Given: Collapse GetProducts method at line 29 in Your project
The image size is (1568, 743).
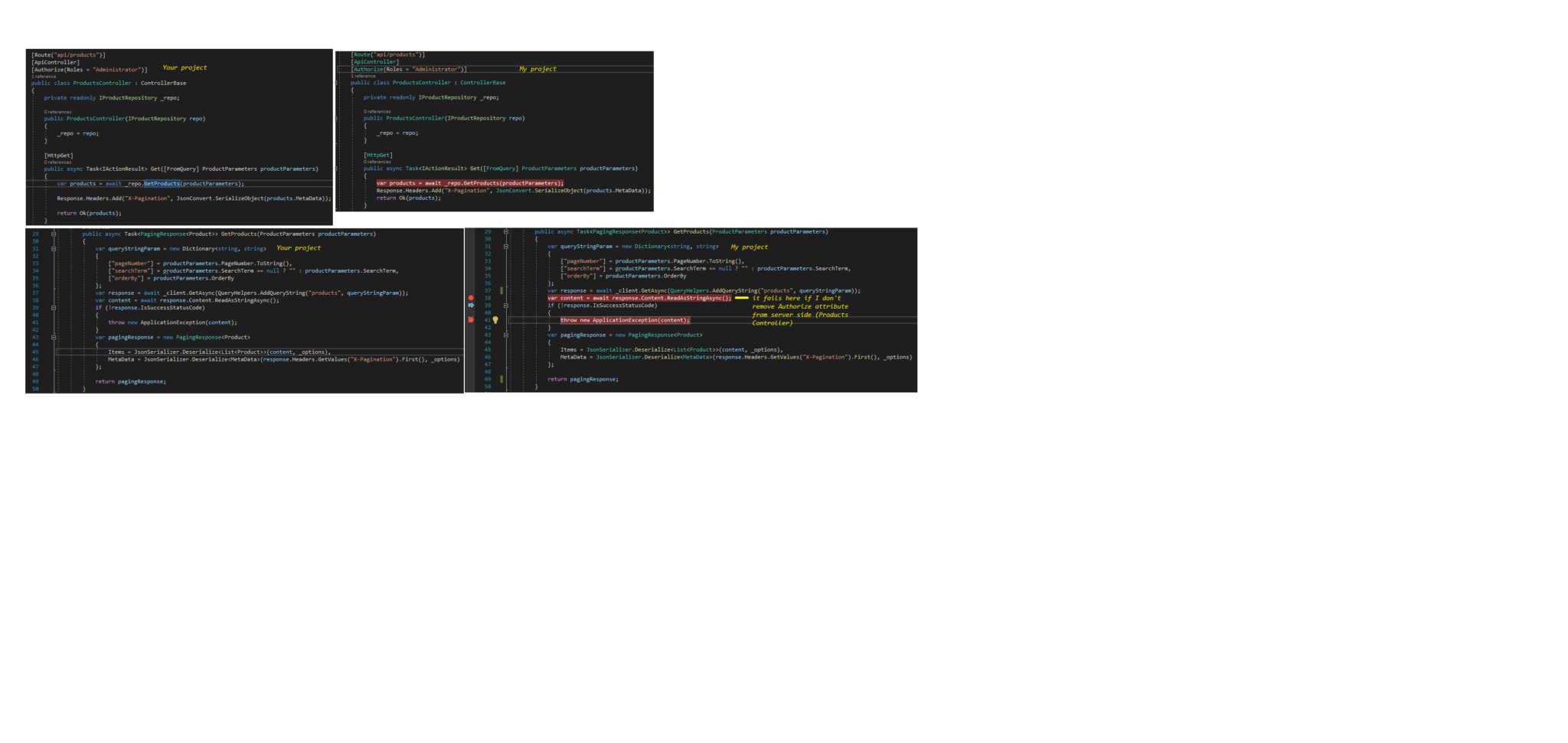Looking at the screenshot, I should [x=54, y=234].
